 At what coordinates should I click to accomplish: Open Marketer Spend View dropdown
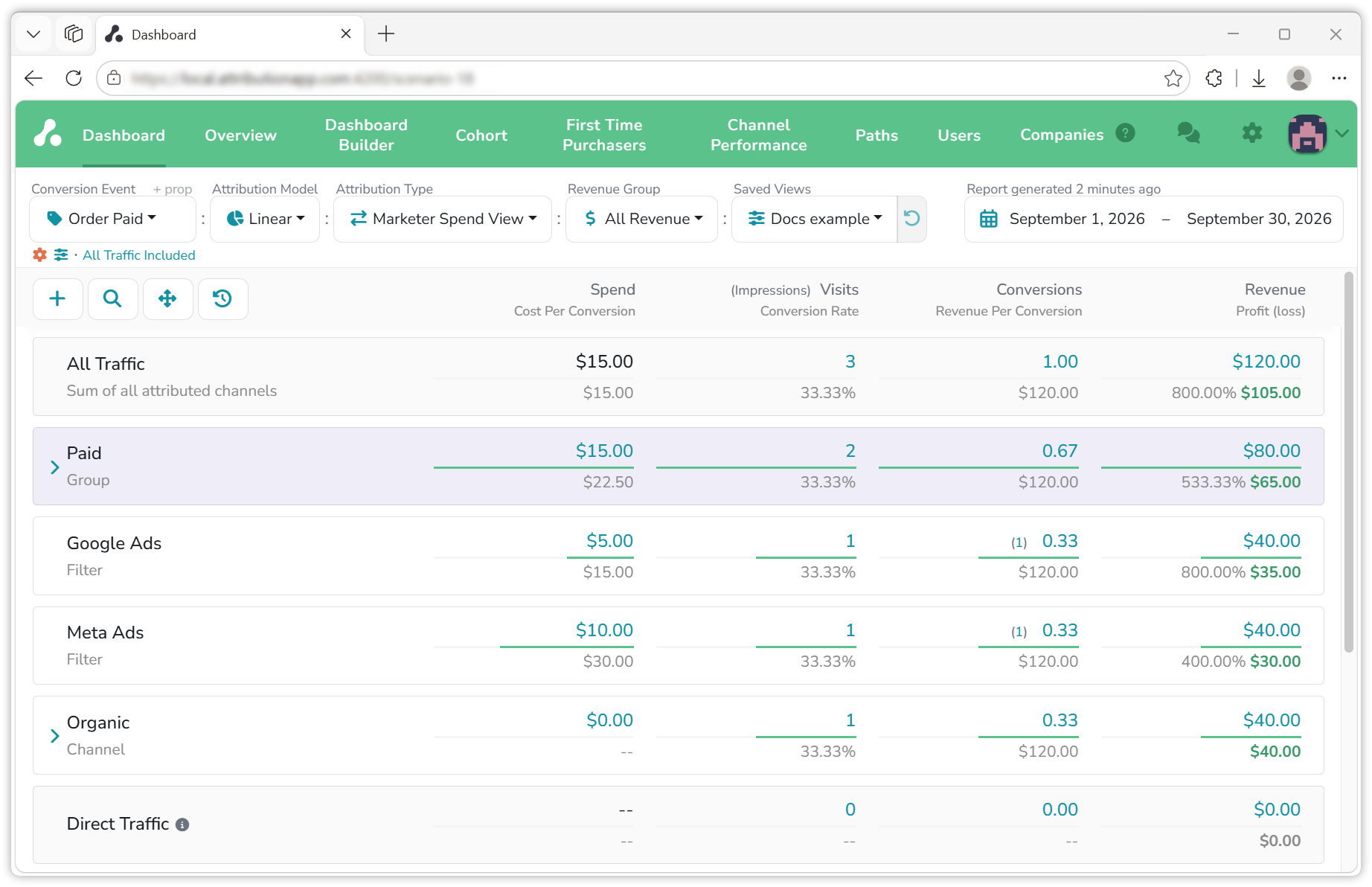click(x=443, y=219)
